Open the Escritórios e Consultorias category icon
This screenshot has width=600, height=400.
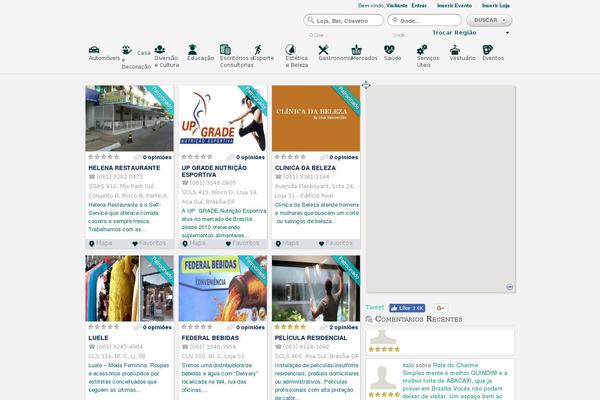coord(225,49)
